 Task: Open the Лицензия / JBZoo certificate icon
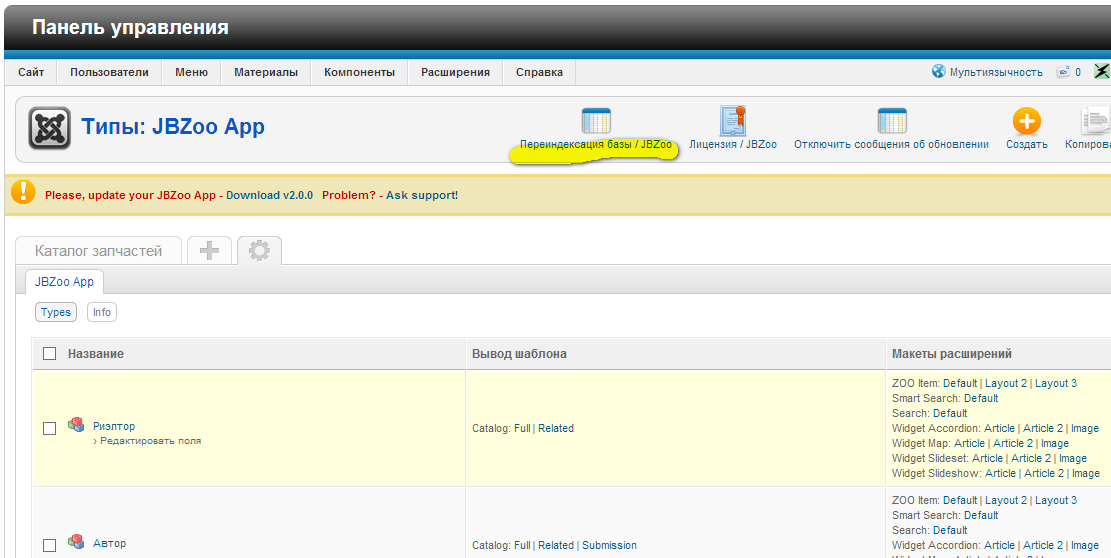[x=733, y=120]
